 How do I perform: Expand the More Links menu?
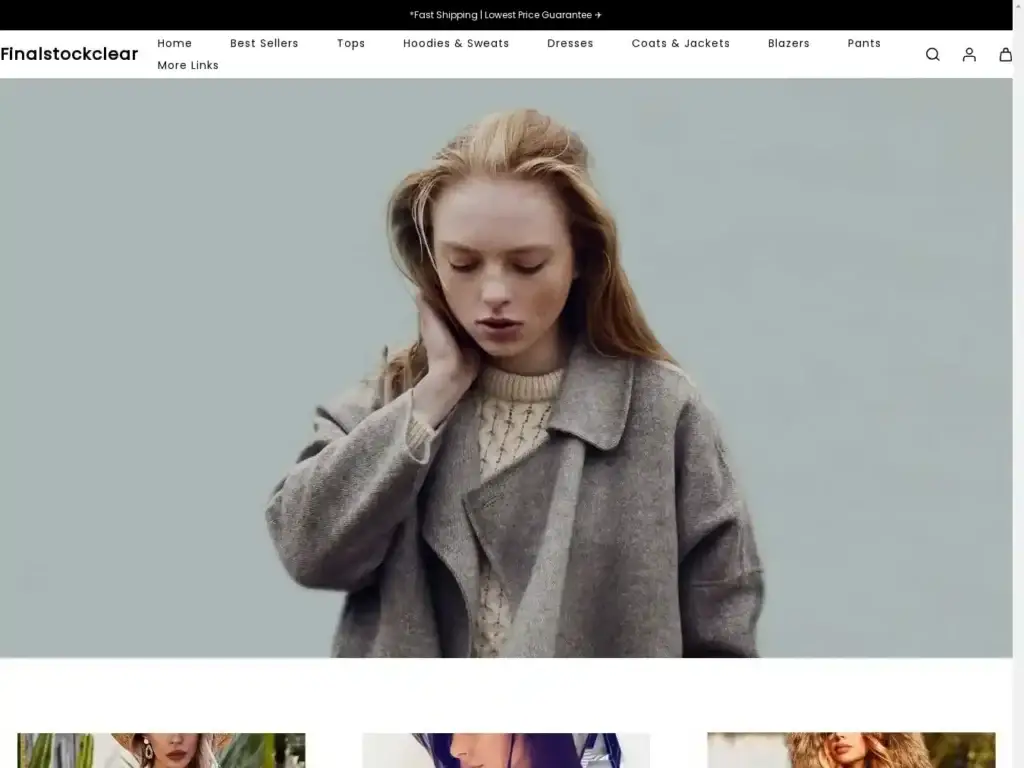point(187,65)
